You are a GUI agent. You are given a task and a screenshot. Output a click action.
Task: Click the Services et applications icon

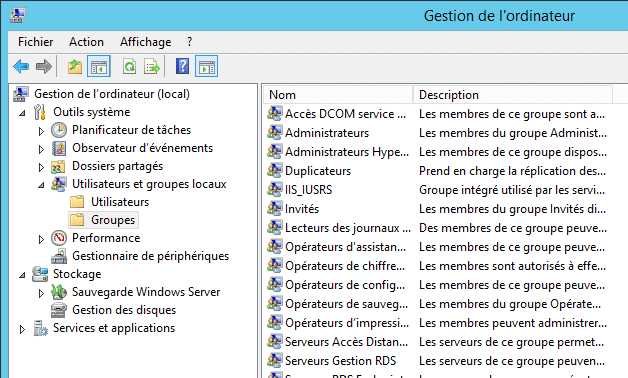(40, 328)
